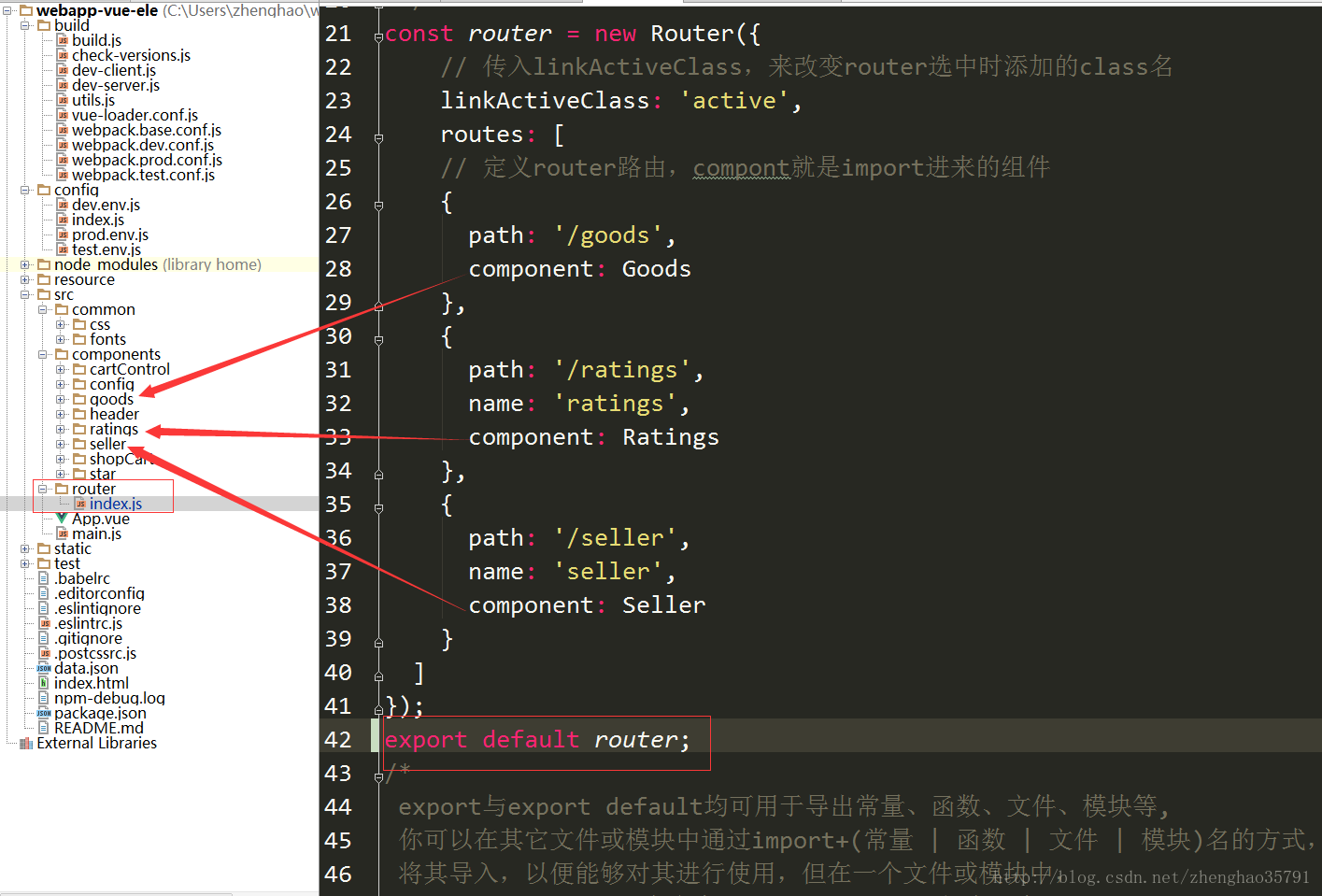Click the JS icon next to check-versions.js

click(63, 55)
